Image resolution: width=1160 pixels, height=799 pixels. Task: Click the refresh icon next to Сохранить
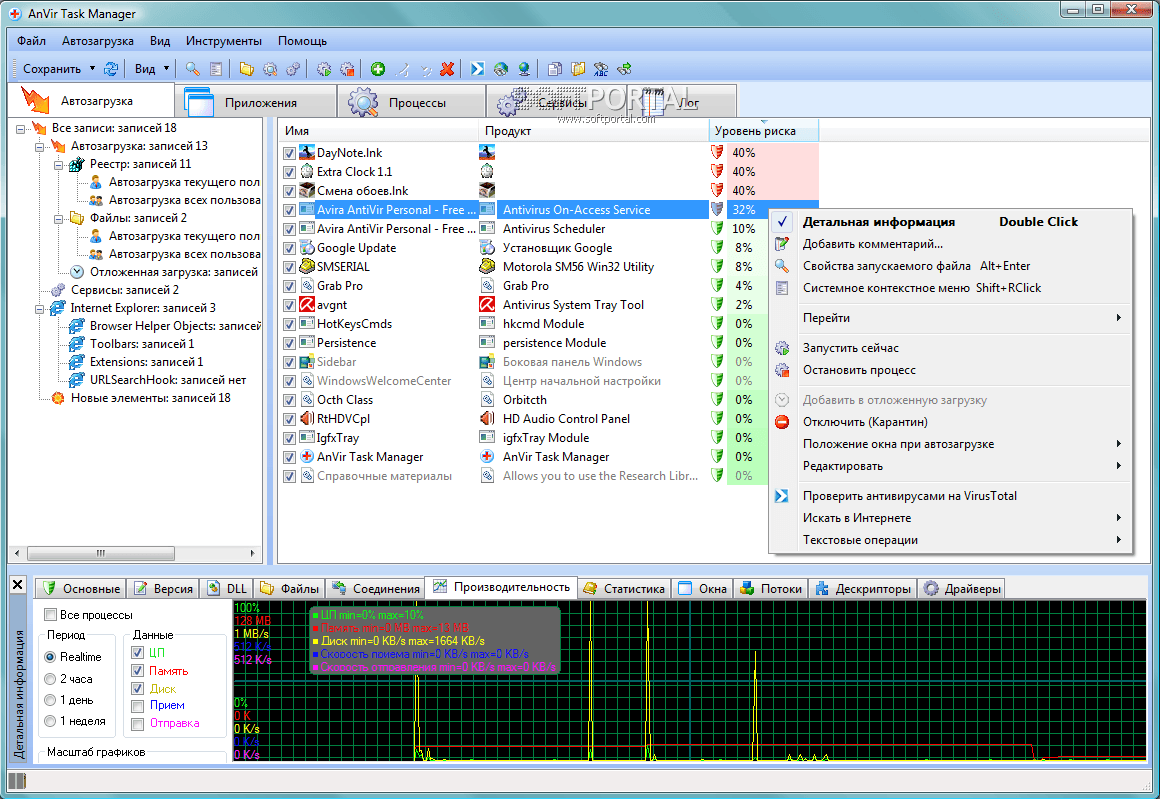(111, 69)
